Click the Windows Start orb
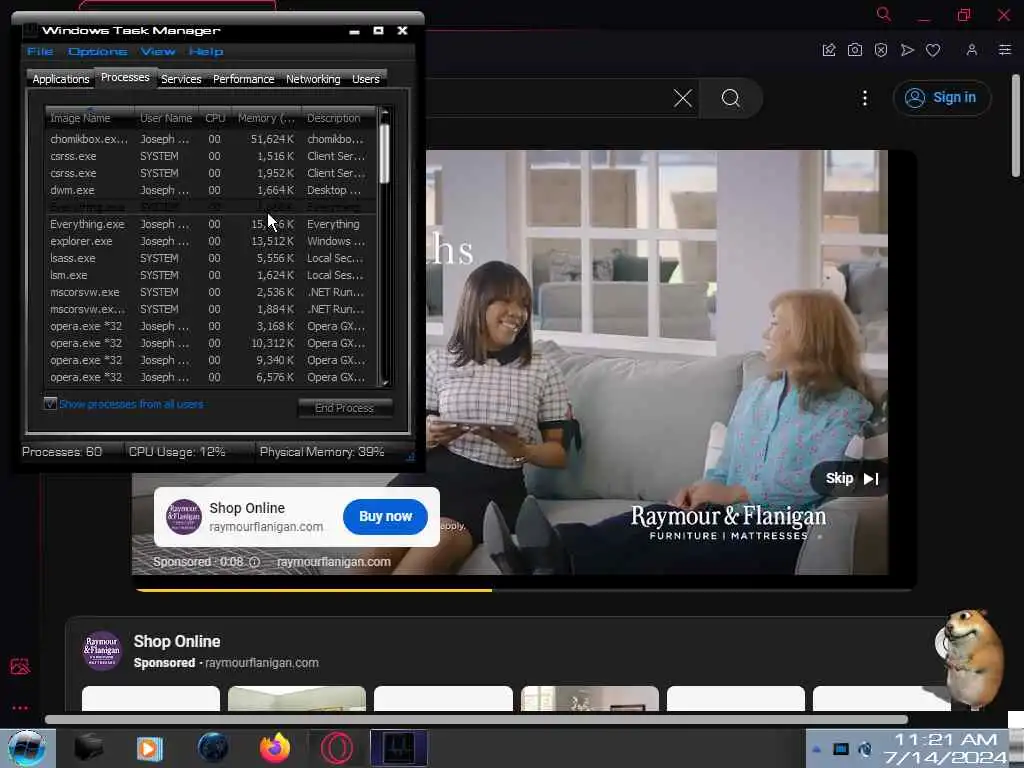 coord(27,748)
